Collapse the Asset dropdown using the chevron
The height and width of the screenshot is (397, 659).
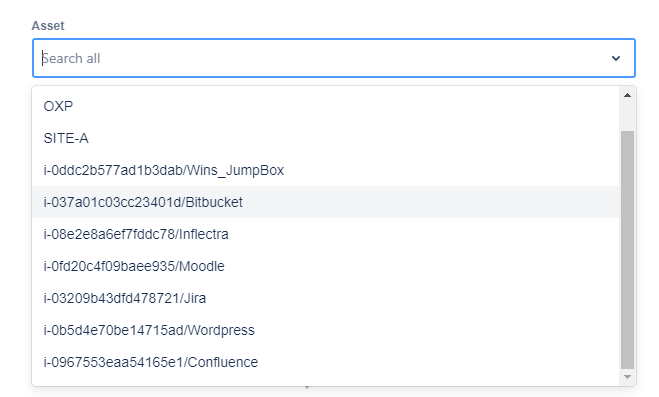616,58
